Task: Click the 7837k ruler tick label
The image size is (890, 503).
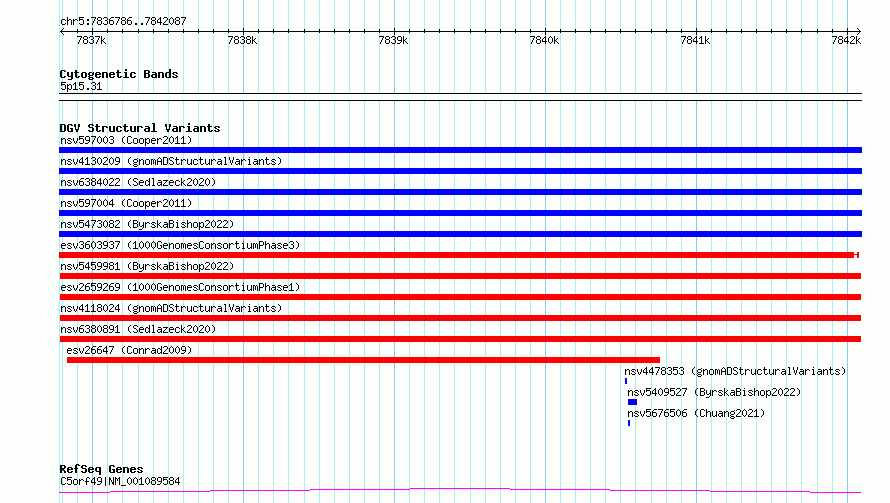Action: [91, 40]
